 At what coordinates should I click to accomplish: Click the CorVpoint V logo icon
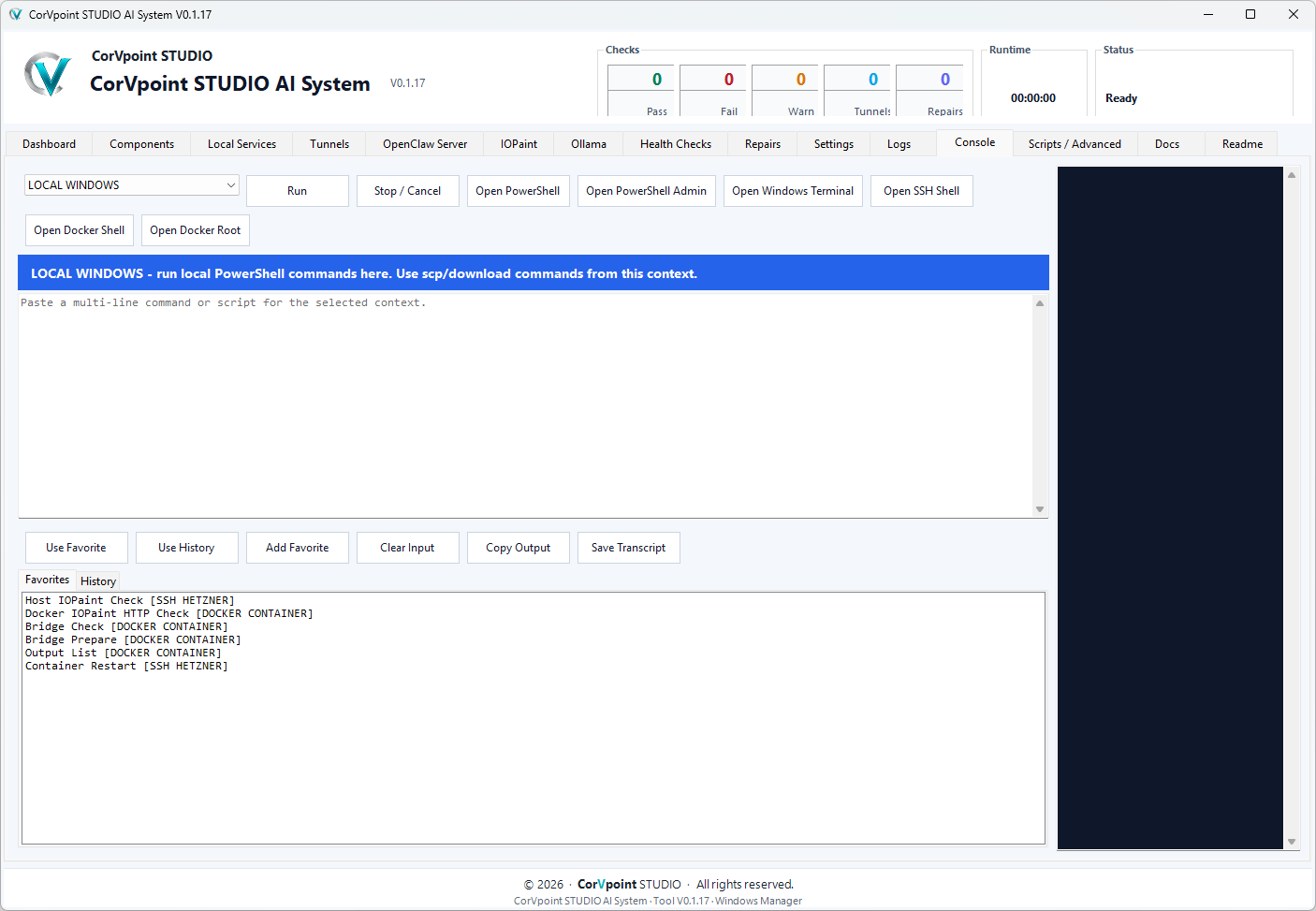point(48,74)
